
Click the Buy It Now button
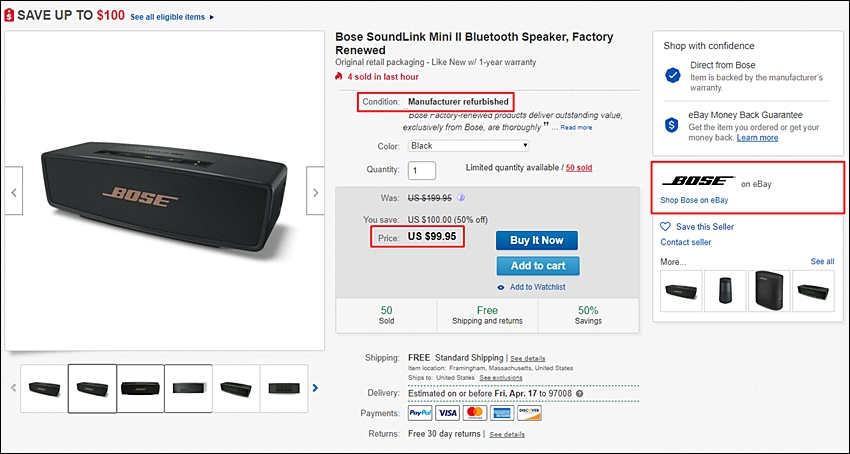pyautogui.click(x=537, y=240)
